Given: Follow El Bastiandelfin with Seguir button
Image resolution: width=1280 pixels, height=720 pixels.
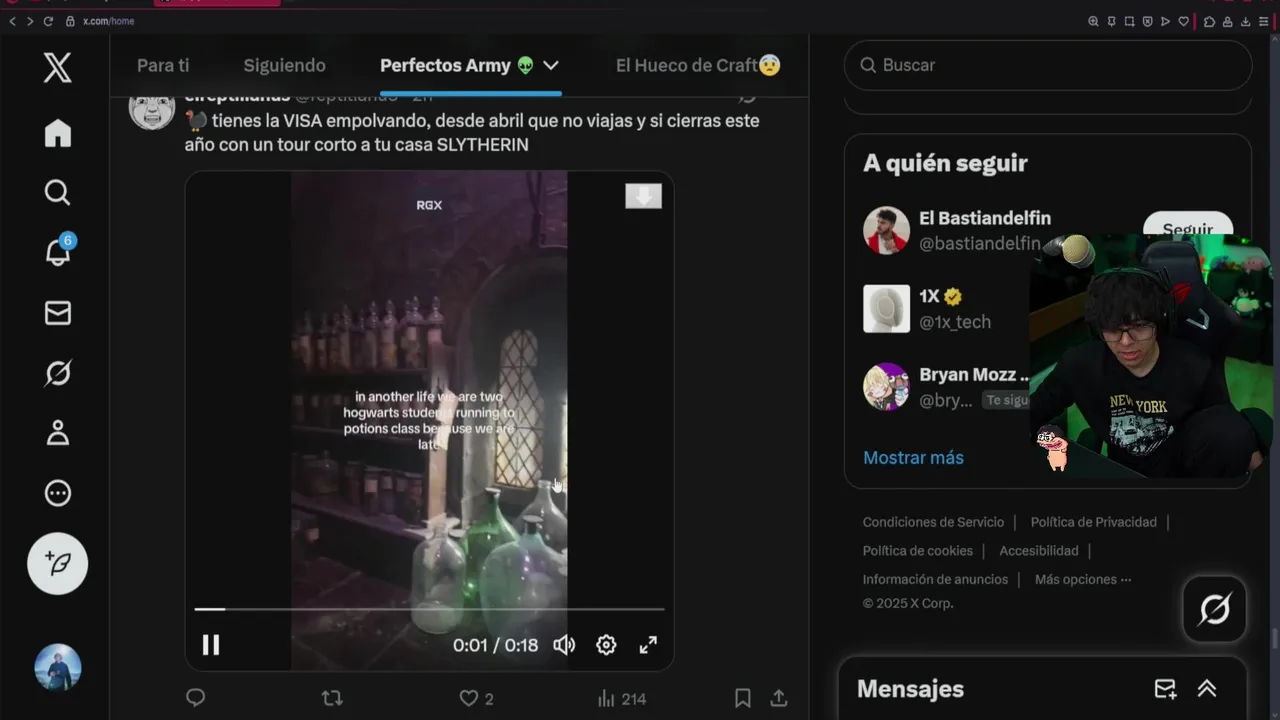Looking at the screenshot, I should point(1188,229).
